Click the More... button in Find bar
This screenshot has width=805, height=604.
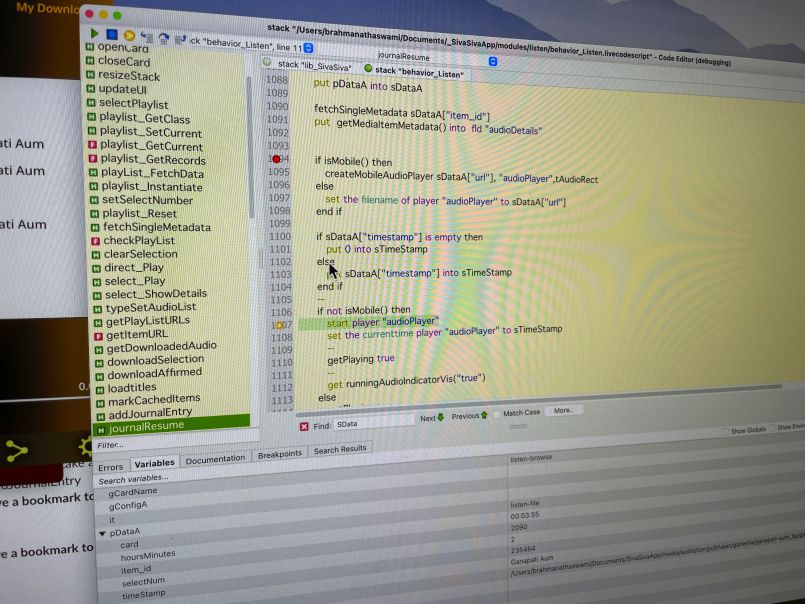point(563,410)
